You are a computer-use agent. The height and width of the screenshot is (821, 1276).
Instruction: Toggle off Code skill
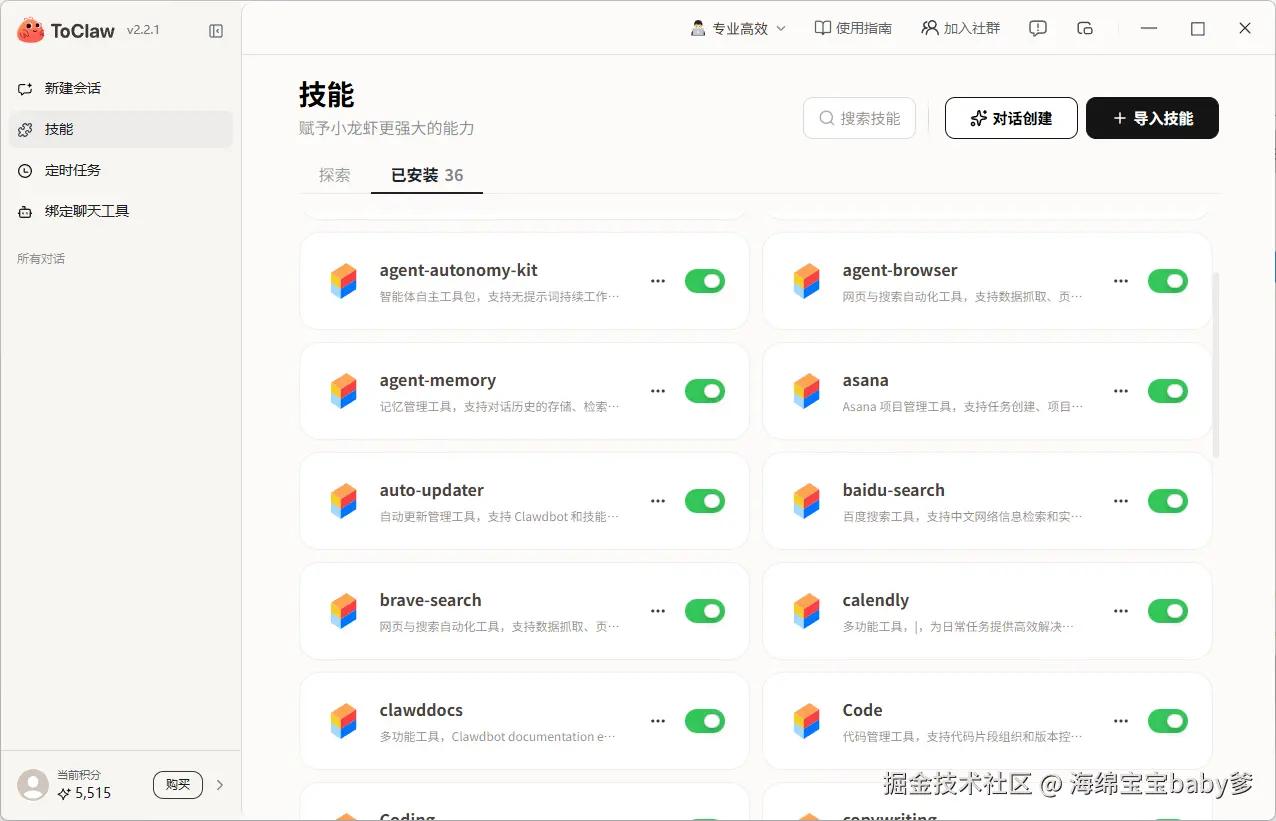click(1168, 721)
